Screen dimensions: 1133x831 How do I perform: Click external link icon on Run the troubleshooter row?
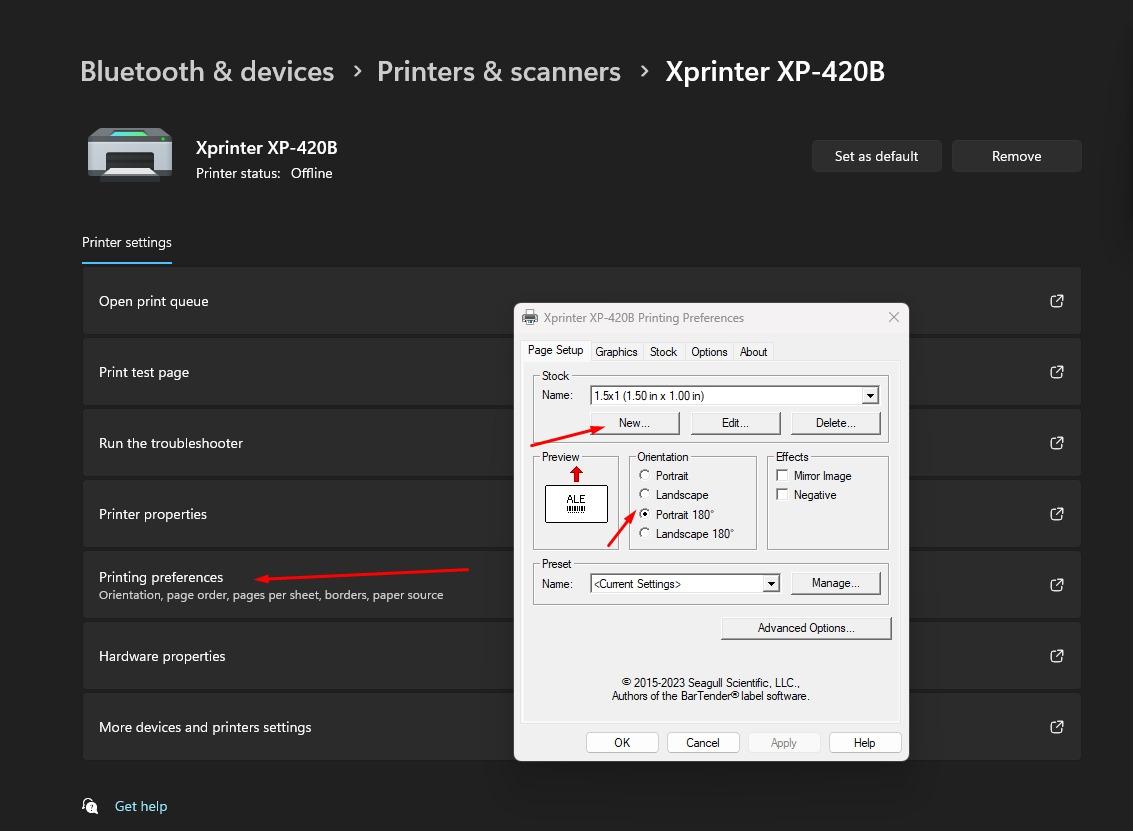pos(1056,442)
